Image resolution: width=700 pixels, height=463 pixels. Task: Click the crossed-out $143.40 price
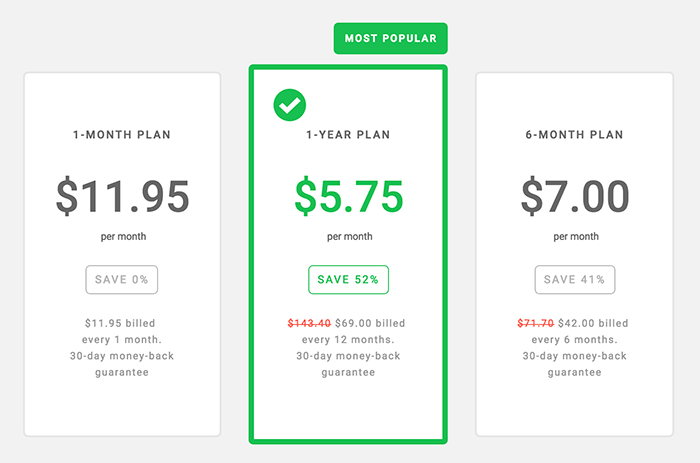(x=309, y=323)
